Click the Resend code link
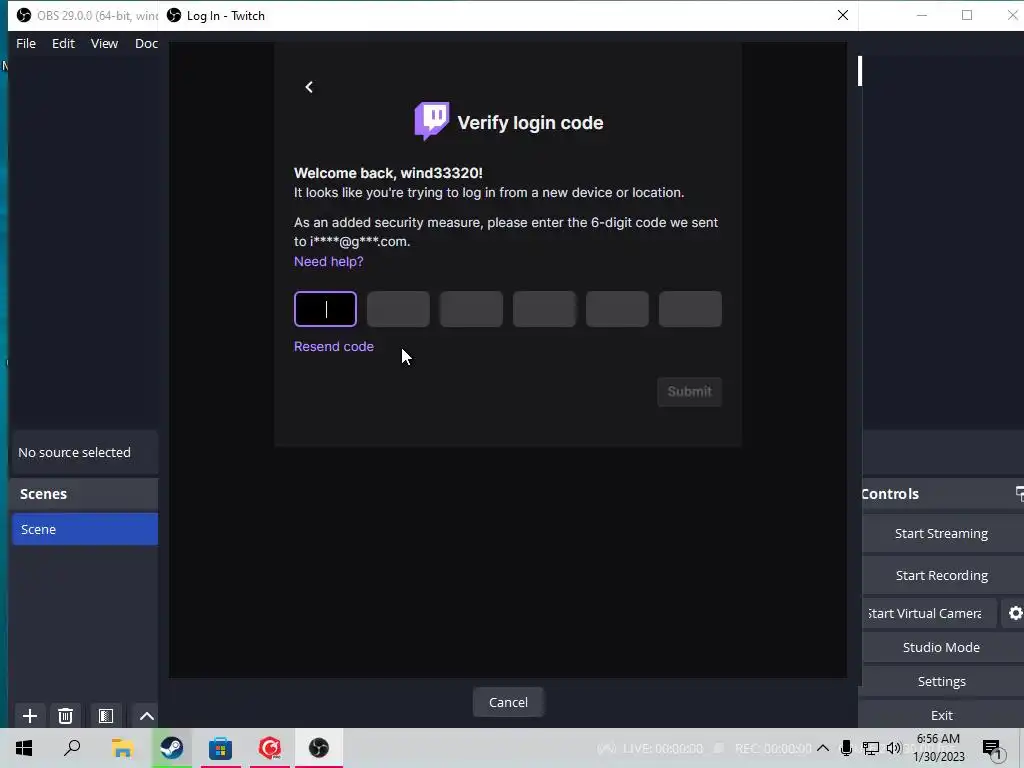Viewport: 1024px width, 768px height. coord(334,346)
